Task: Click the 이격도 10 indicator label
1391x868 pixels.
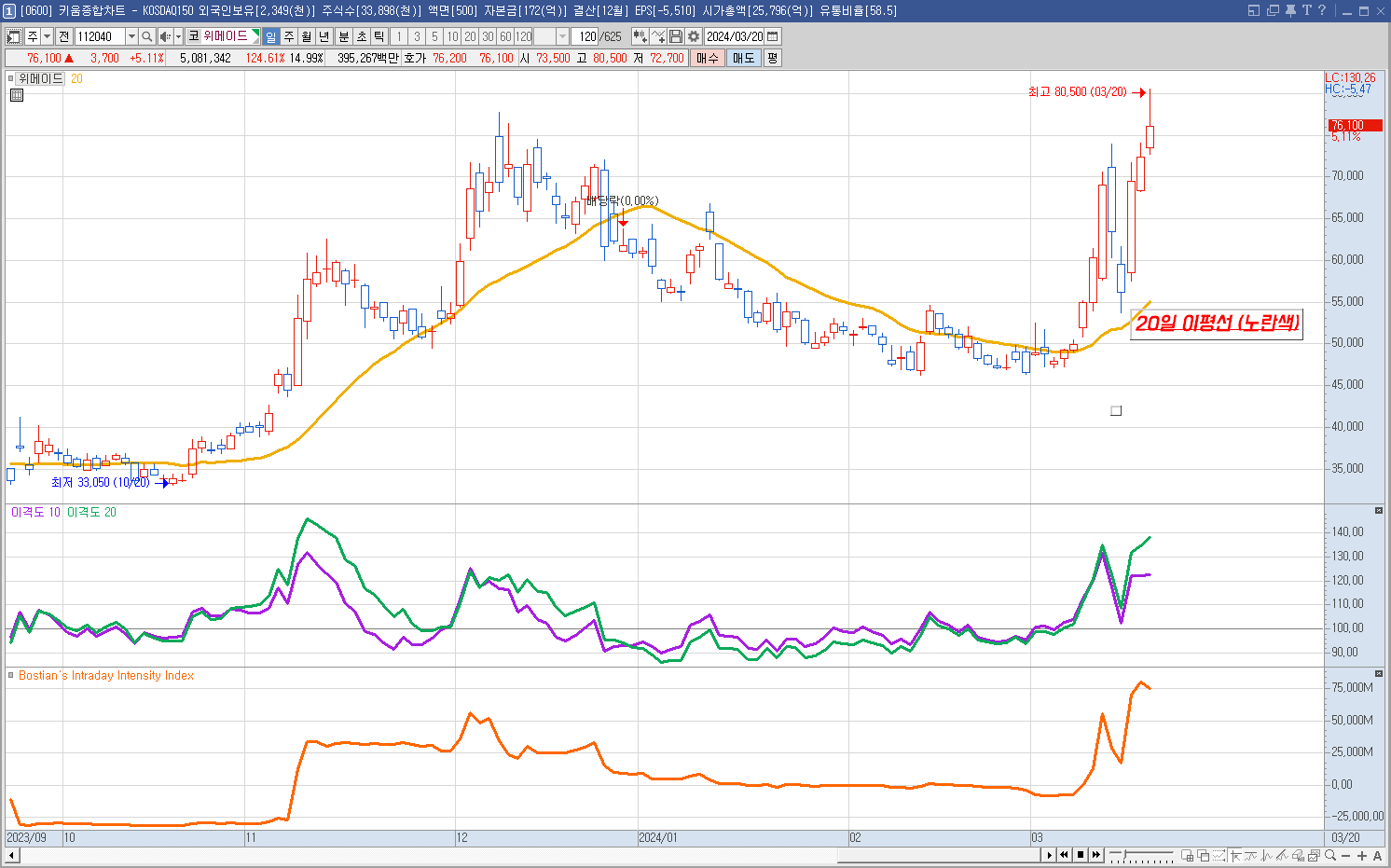Action: pyautogui.click(x=35, y=512)
